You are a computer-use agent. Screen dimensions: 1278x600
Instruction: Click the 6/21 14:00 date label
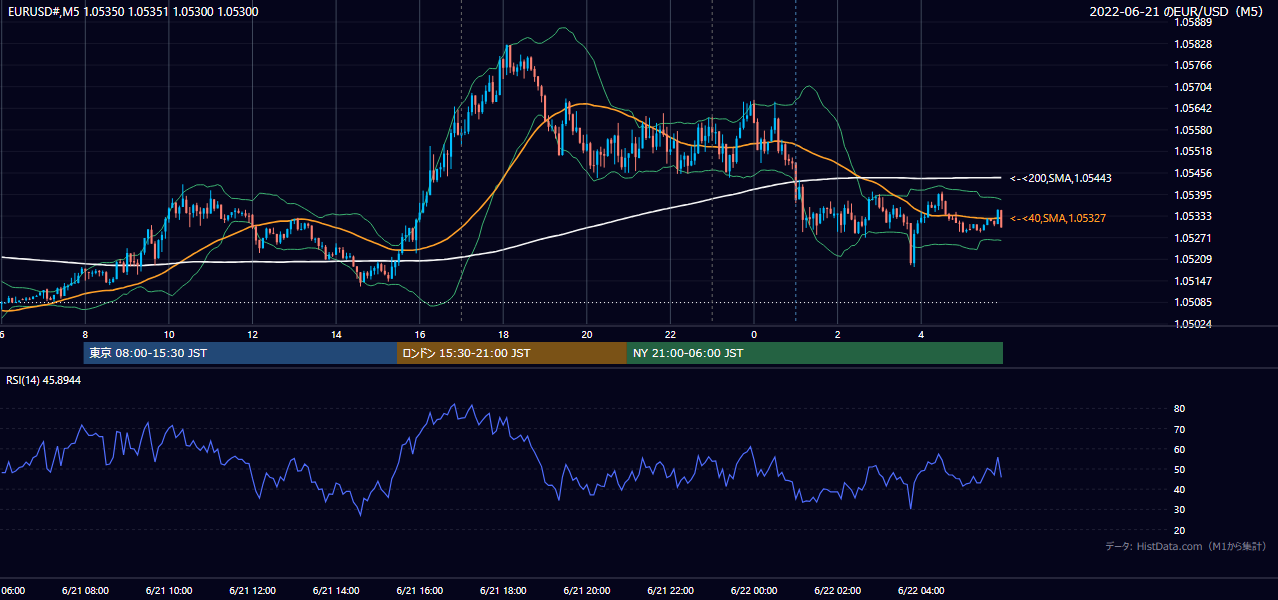pyautogui.click(x=336, y=591)
